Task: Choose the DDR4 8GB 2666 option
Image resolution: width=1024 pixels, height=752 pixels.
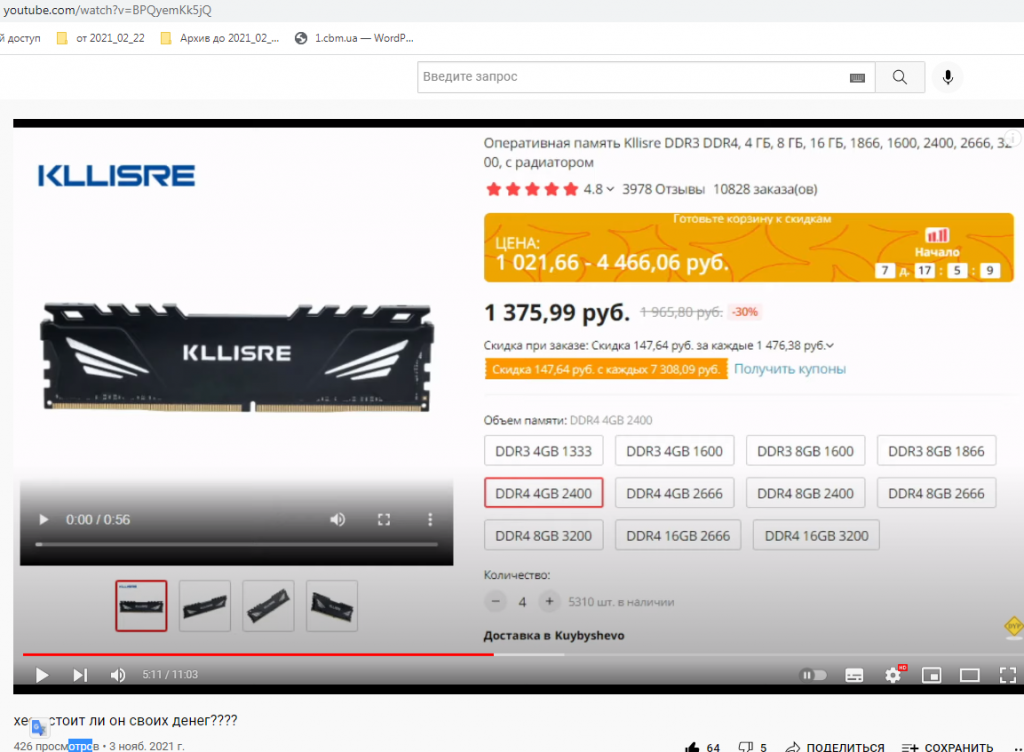Action: coord(936,494)
